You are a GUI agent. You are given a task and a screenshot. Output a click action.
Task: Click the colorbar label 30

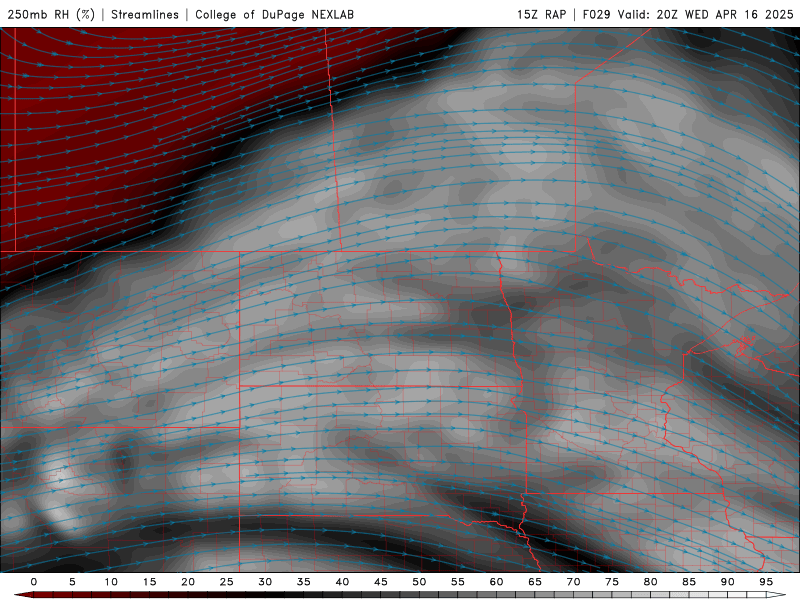coord(265,582)
